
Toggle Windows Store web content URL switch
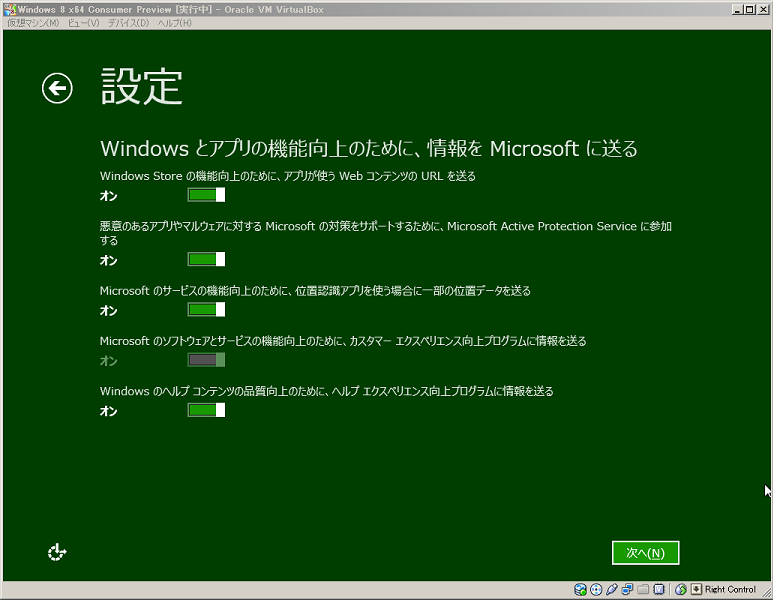point(206,195)
